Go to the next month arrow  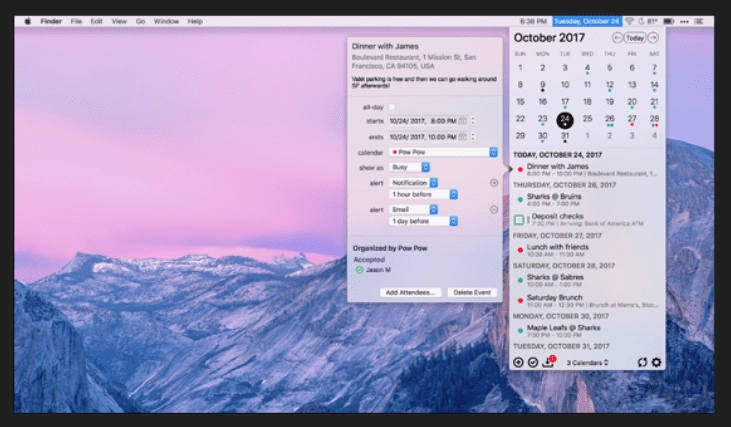click(653, 38)
